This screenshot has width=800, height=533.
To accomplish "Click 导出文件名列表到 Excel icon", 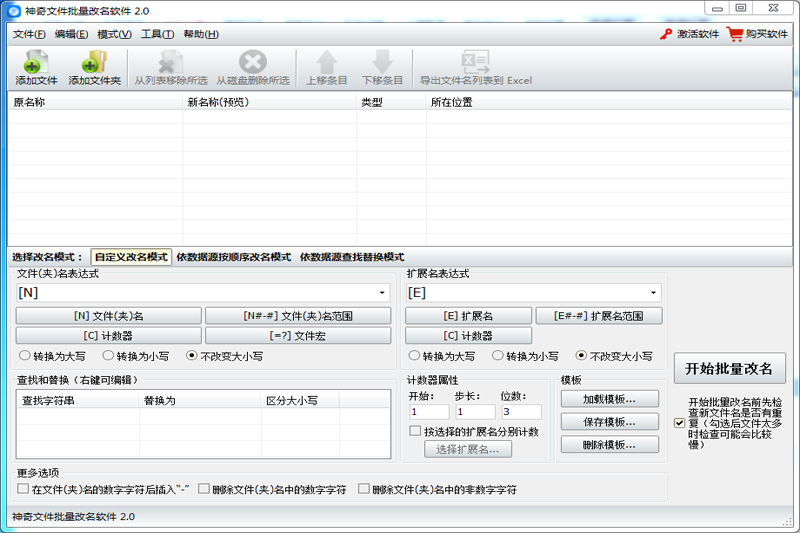I will coord(475,63).
